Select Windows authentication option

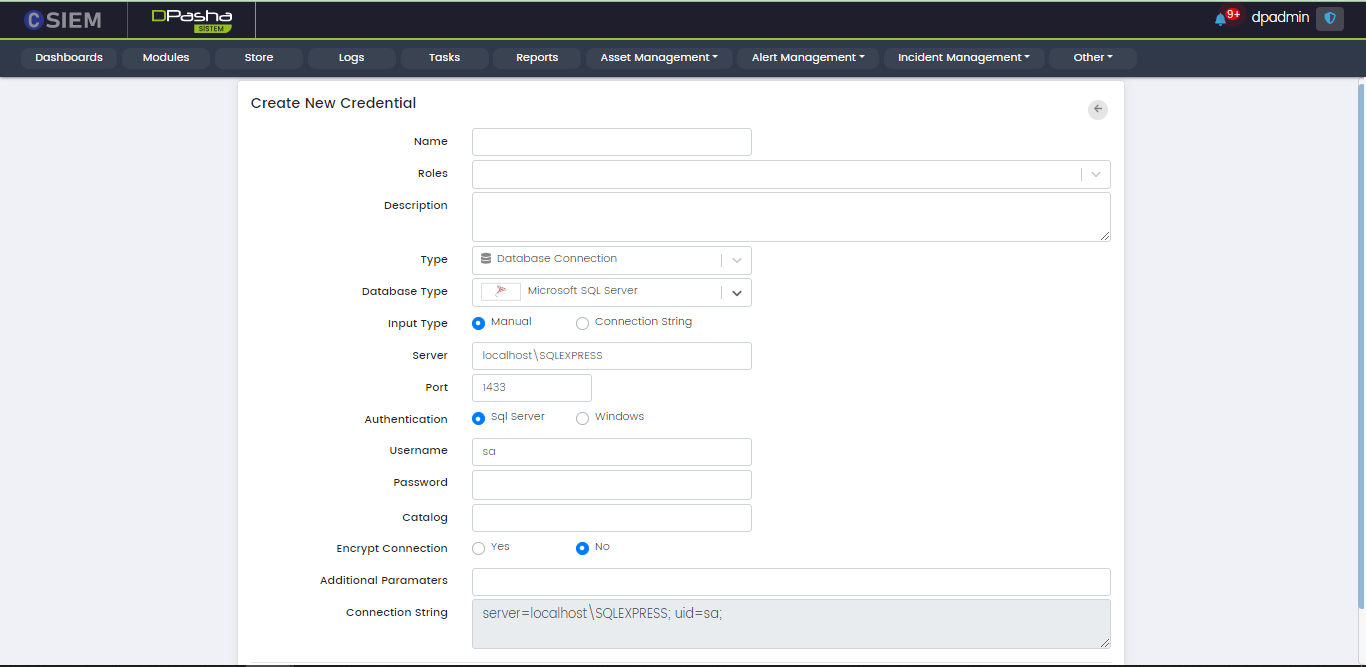(x=582, y=418)
